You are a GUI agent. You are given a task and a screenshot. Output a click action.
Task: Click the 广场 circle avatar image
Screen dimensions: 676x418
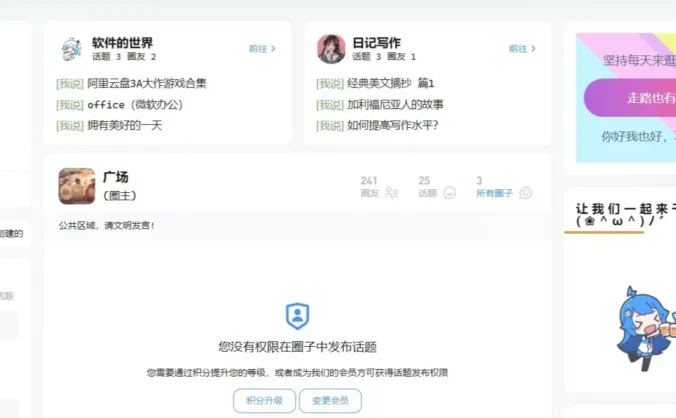77,186
